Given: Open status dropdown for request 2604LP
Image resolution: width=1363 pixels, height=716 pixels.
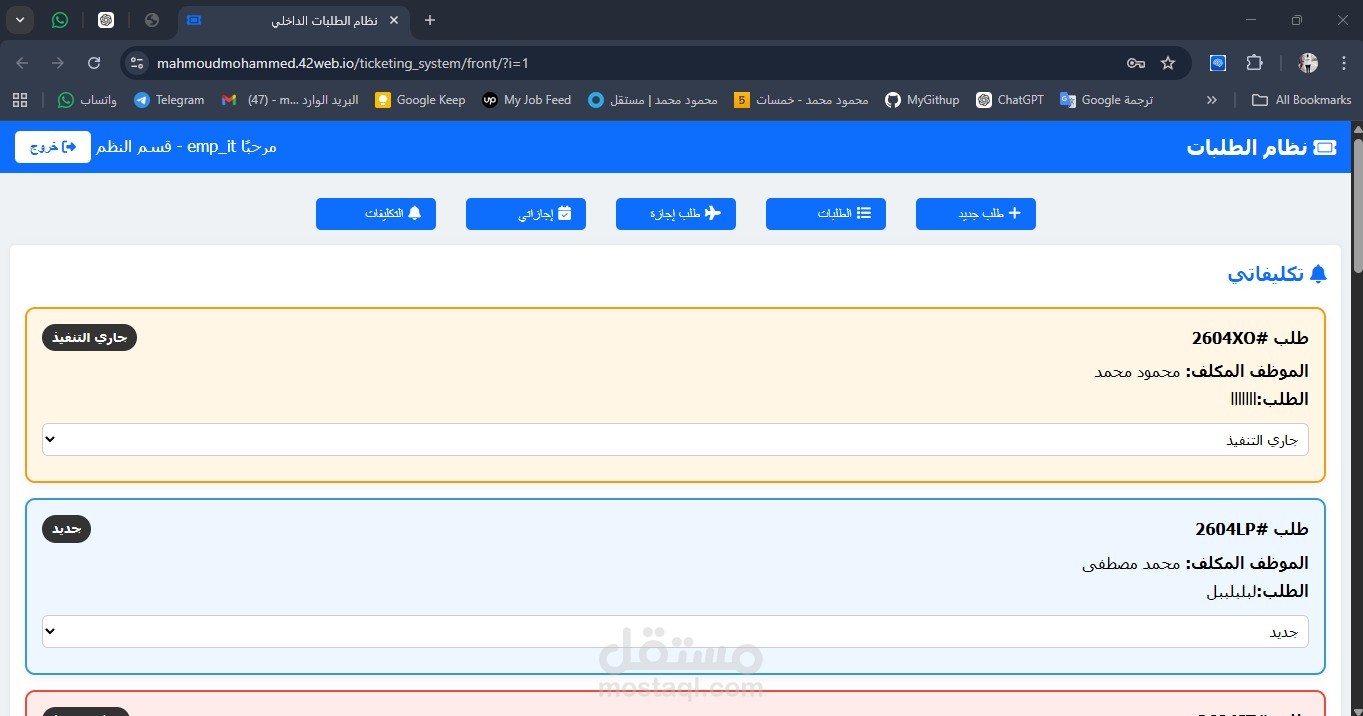Looking at the screenshot, I should pos(675,631).
